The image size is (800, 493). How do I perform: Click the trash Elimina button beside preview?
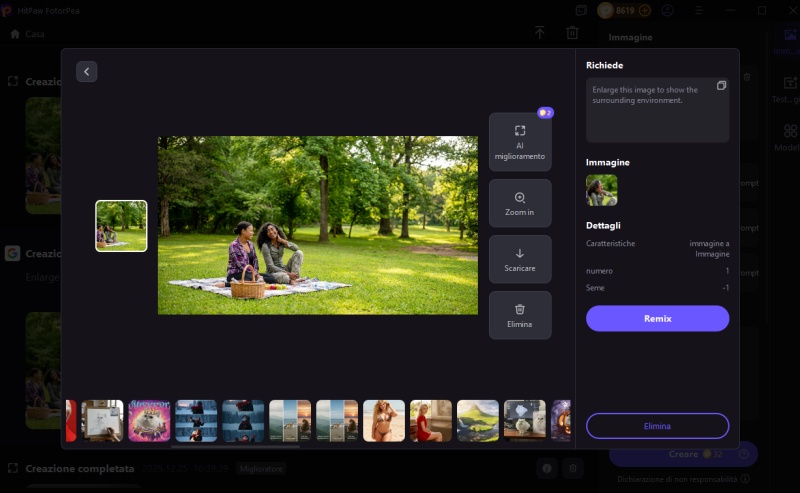click(x=520, y=315)
